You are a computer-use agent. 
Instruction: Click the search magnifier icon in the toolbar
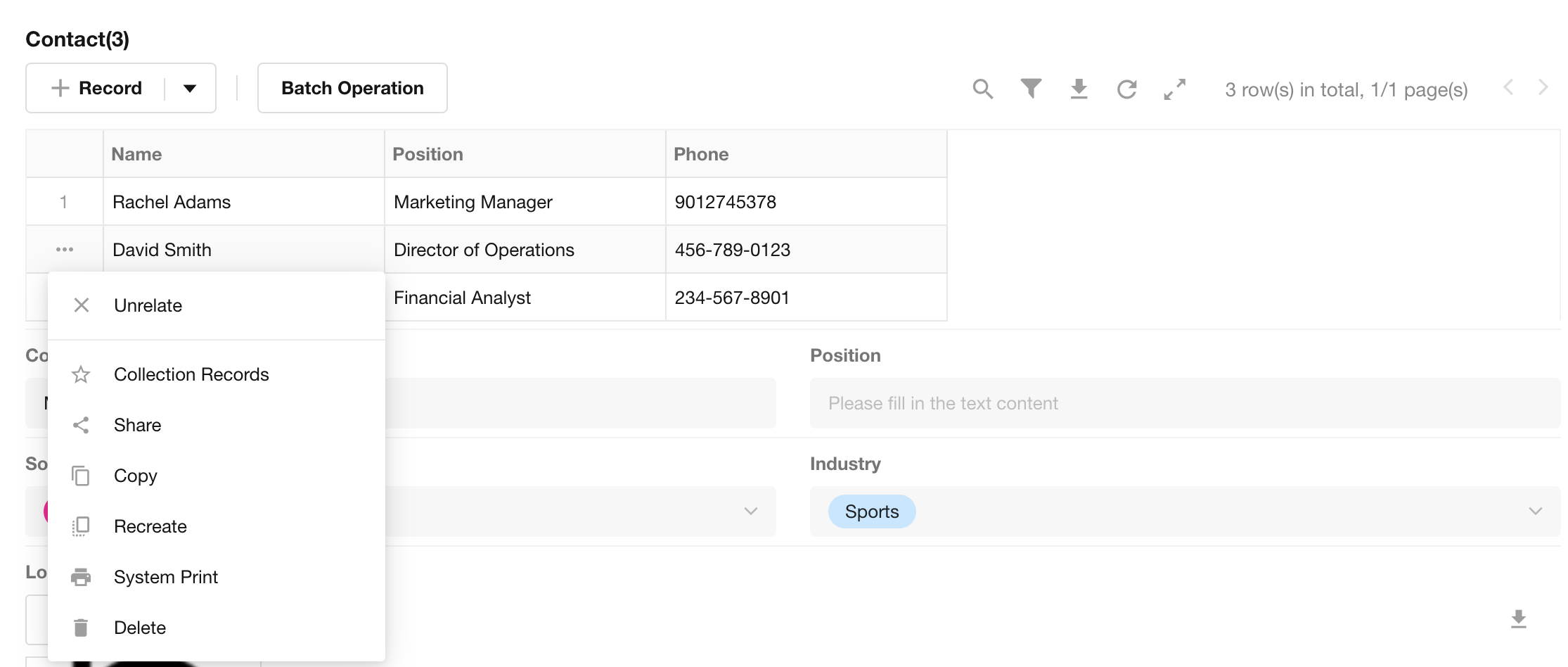pyautogui.click(x=982, y=89)
